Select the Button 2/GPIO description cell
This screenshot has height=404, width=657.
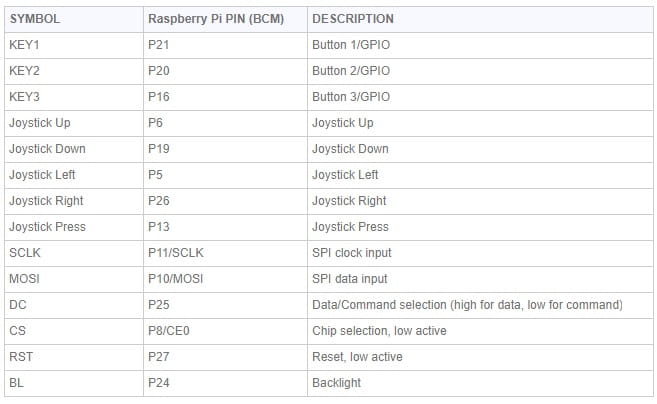pyautogui.click(x=351, y=71)
